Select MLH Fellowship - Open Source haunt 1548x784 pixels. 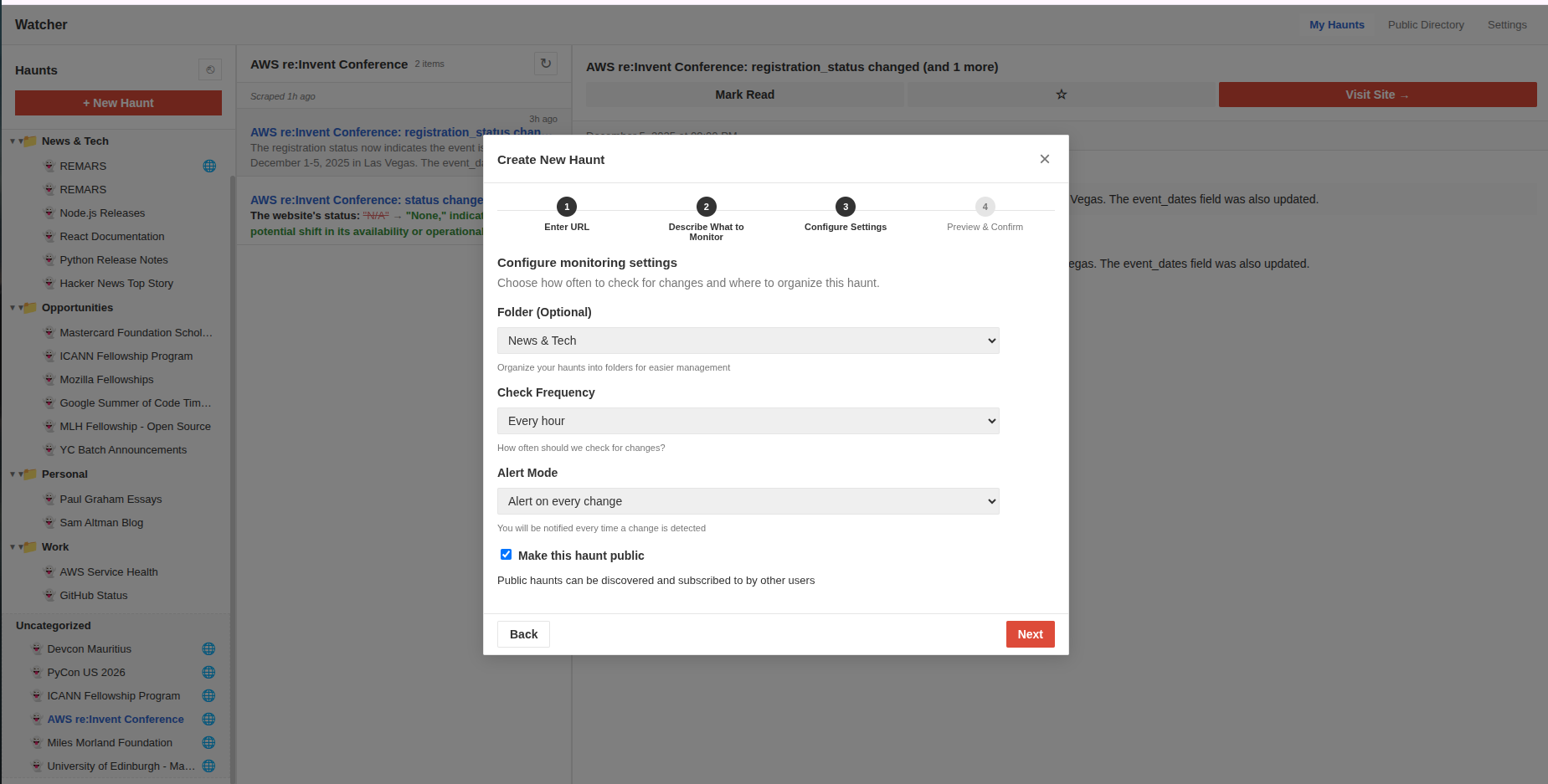pos(135,426)
